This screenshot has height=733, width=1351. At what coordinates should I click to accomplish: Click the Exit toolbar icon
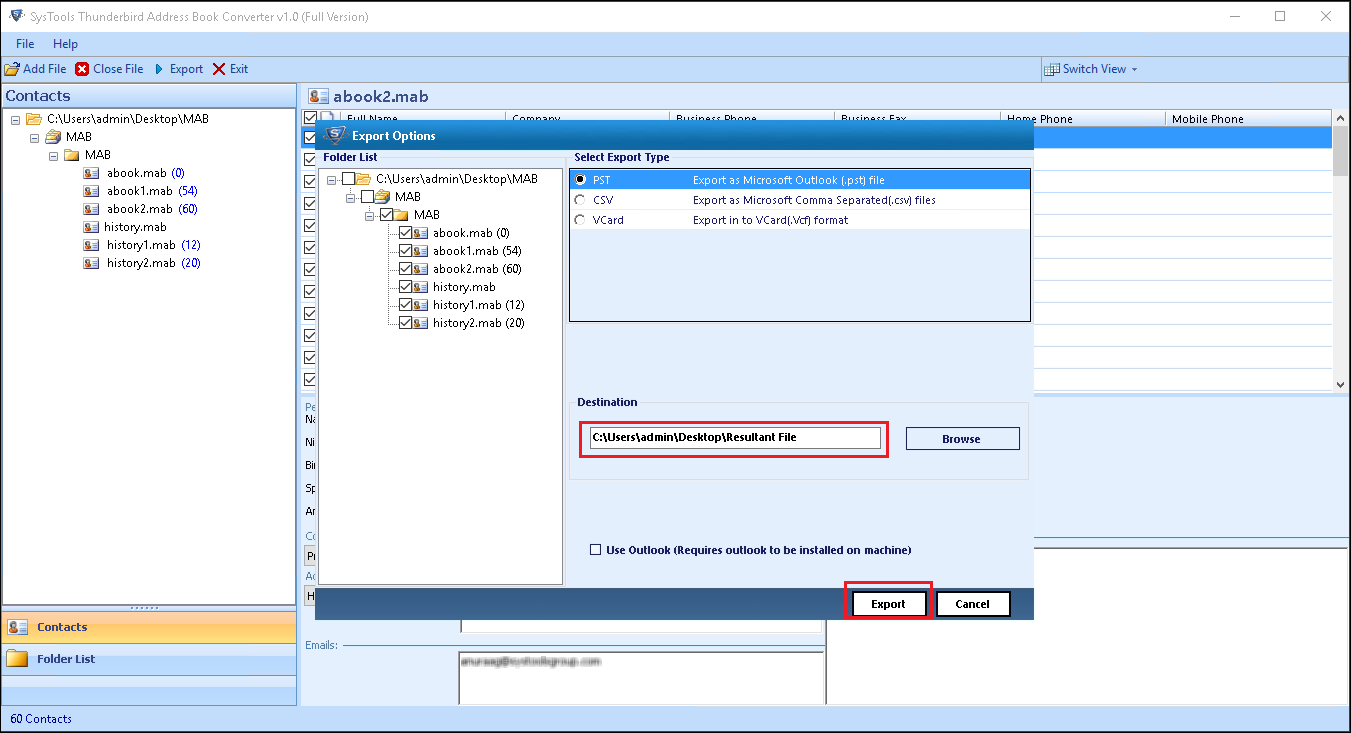point(216,68)
